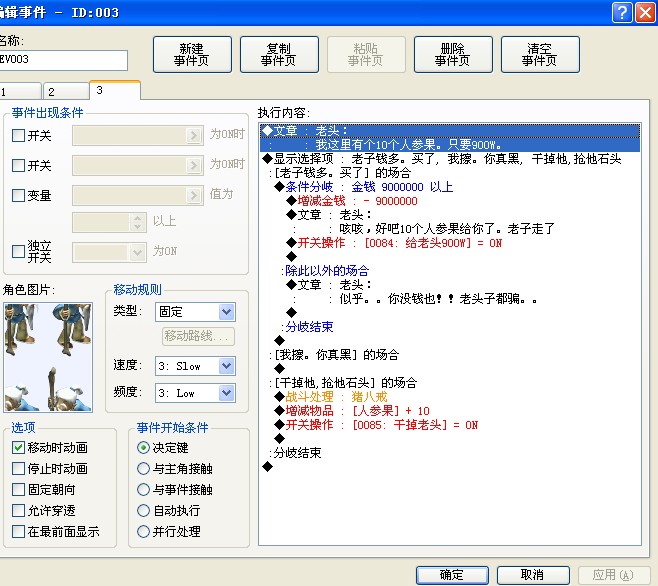Select the 咳咳，好吧10个人参果给你了 line
This screenshot has width=658, height=586.
point(424,229)
